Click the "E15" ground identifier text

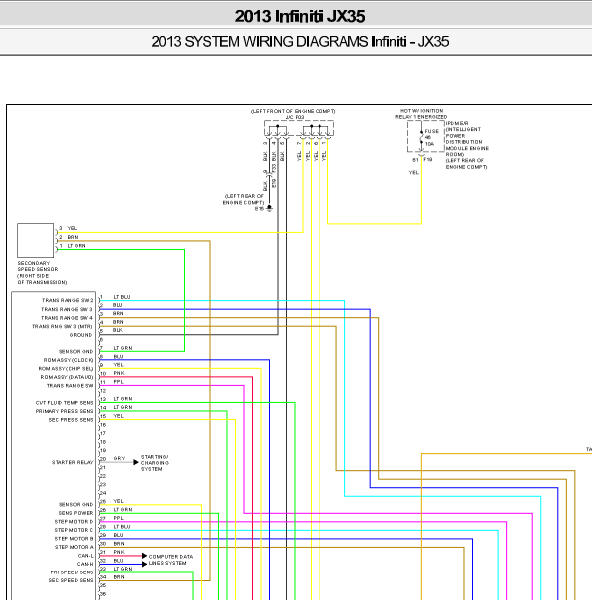[x=259, y=209]
